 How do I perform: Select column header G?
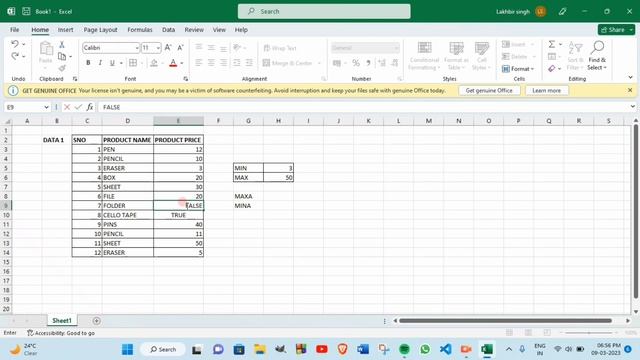(248, 121)
